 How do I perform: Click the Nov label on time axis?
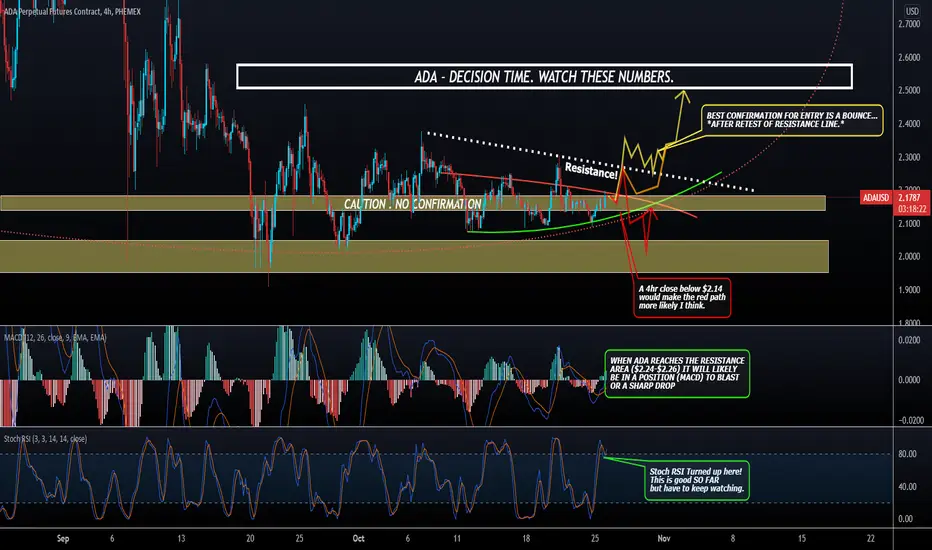pos(664,539)
